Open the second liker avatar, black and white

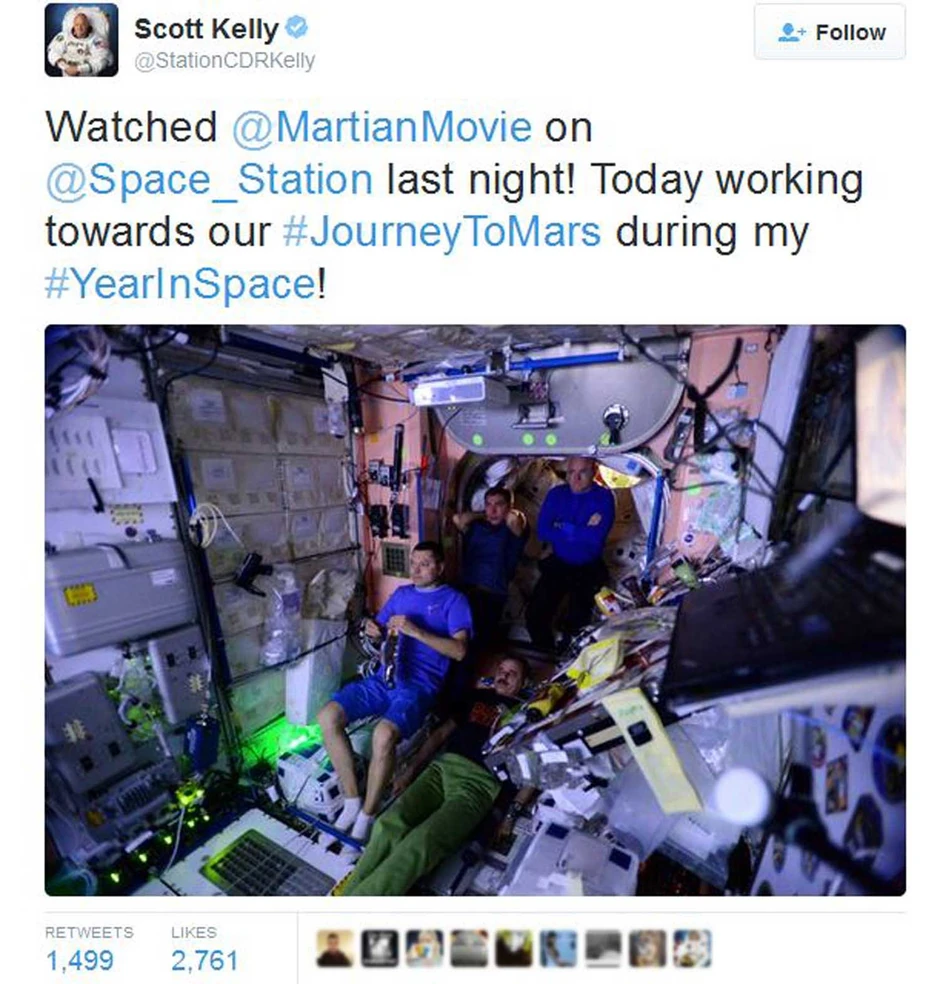pyautogui.click(x=380, y=948)
